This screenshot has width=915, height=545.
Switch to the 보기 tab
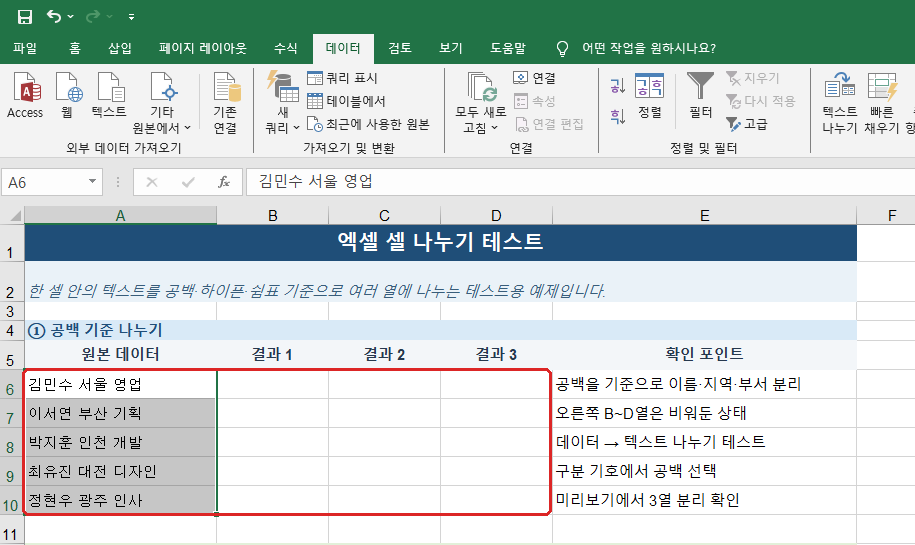pyautogui.click(x=450, y=48)
